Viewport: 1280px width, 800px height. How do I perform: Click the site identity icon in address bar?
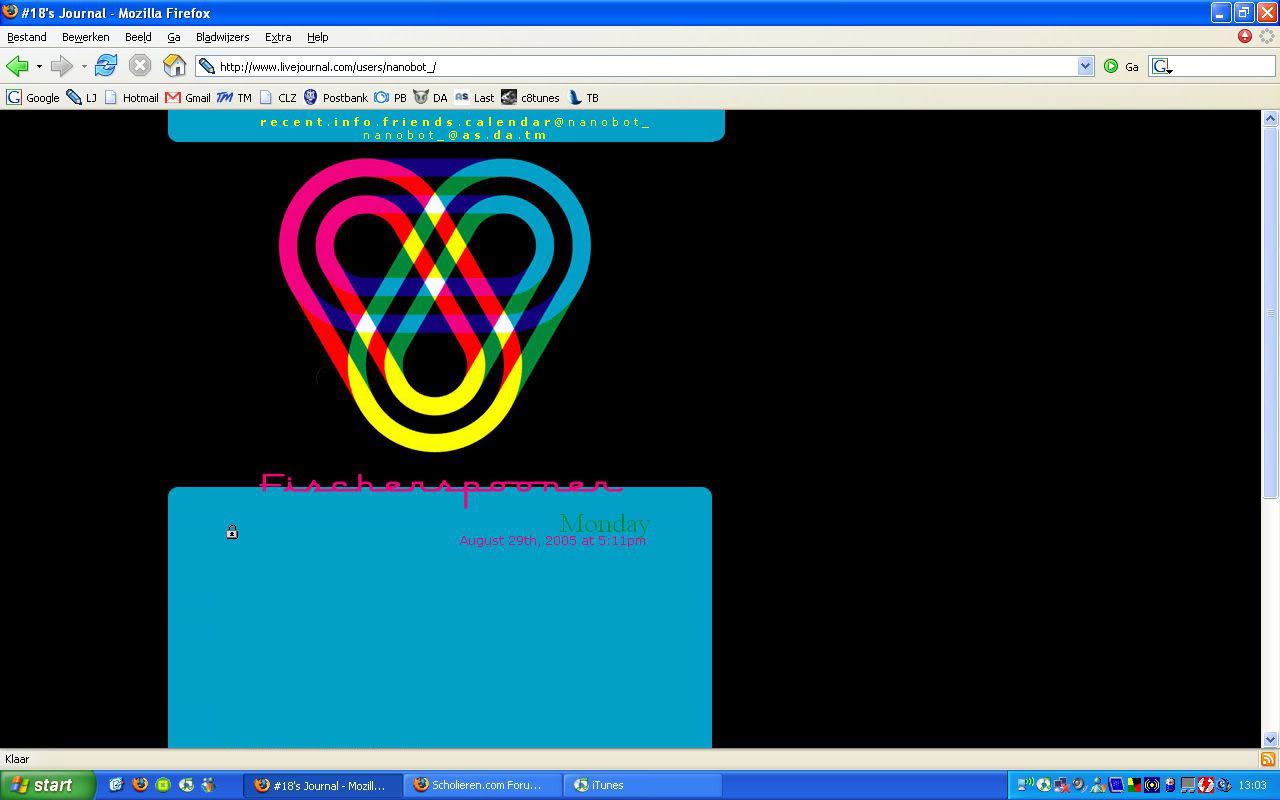click(207, 67)
